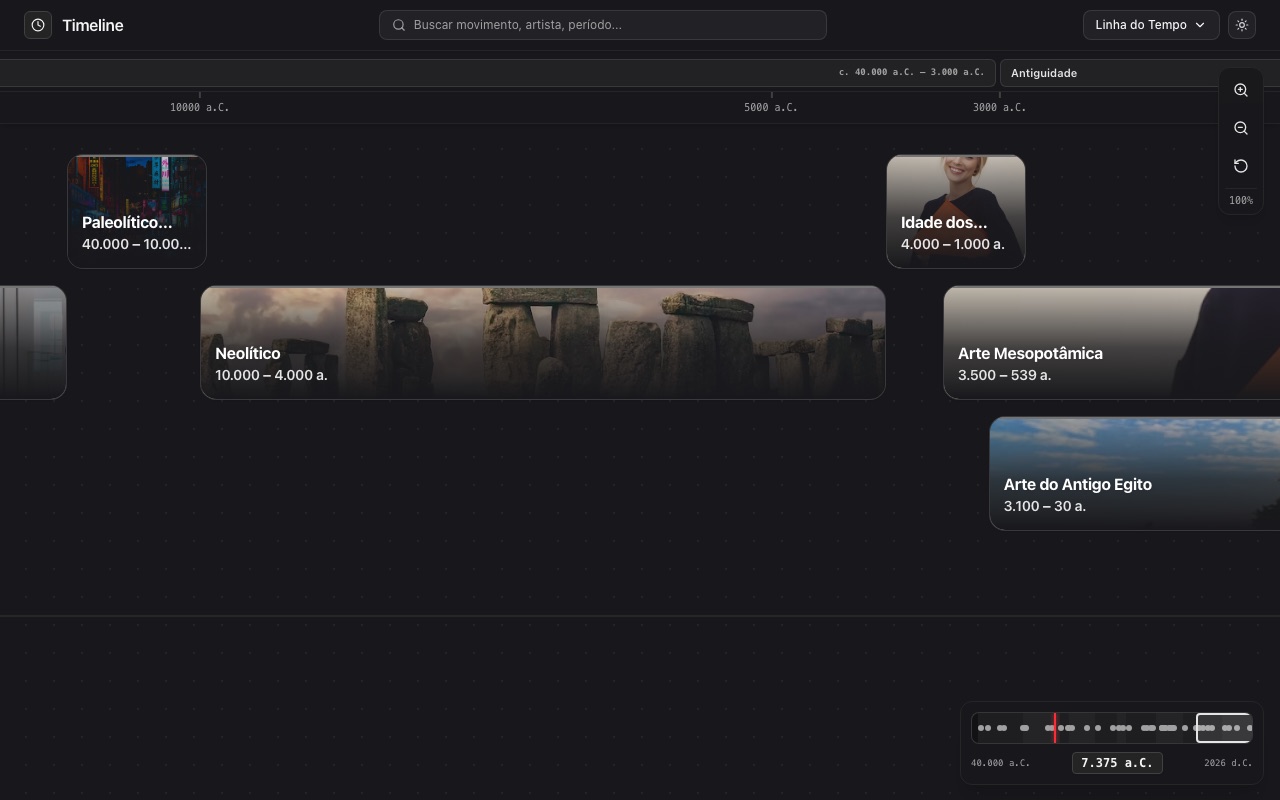Reset the zoom with the rotate icon
Viewport: 1280px width, 800px height.
[x=1241, y=166]
